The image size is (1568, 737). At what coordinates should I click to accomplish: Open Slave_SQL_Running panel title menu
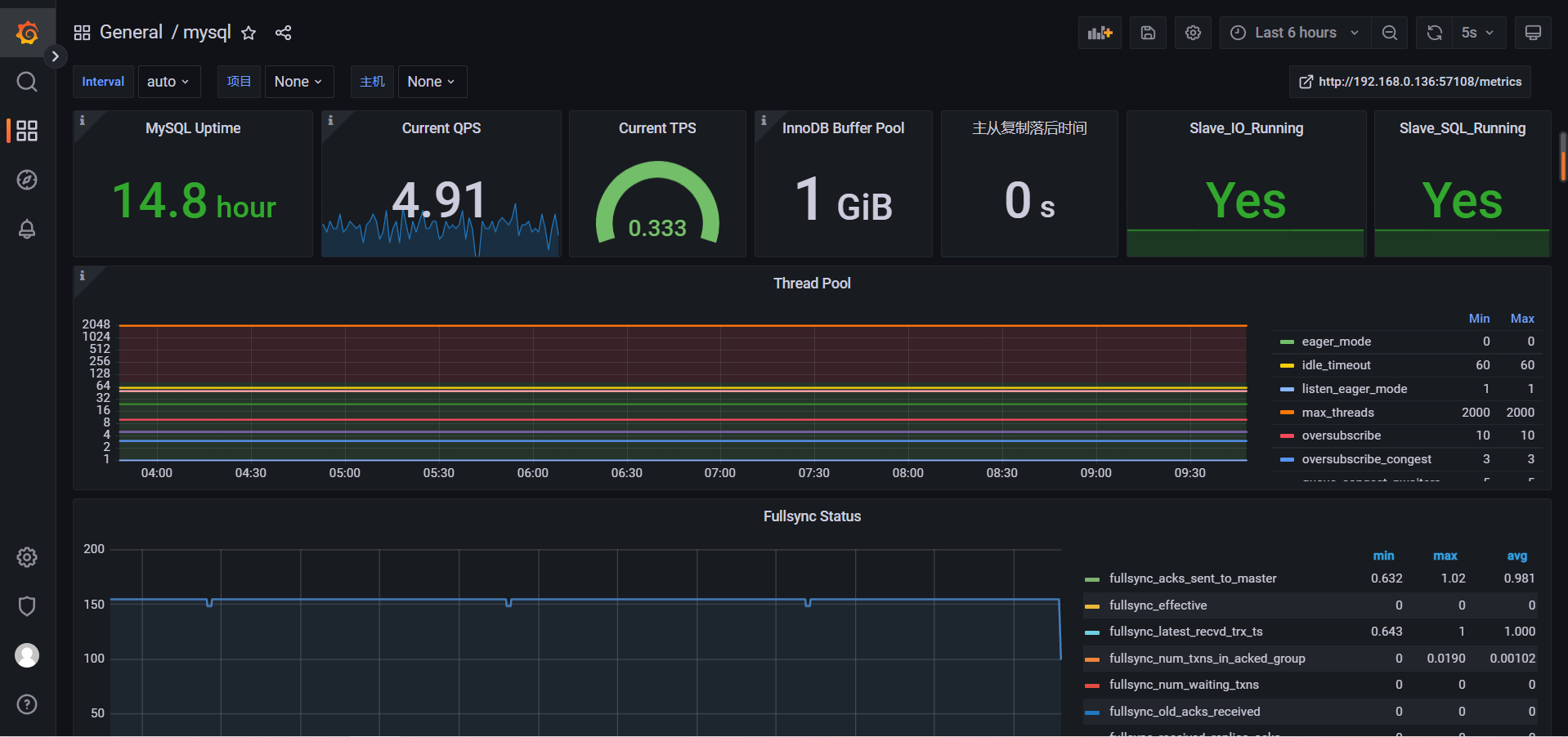(x=1462, y=128)
